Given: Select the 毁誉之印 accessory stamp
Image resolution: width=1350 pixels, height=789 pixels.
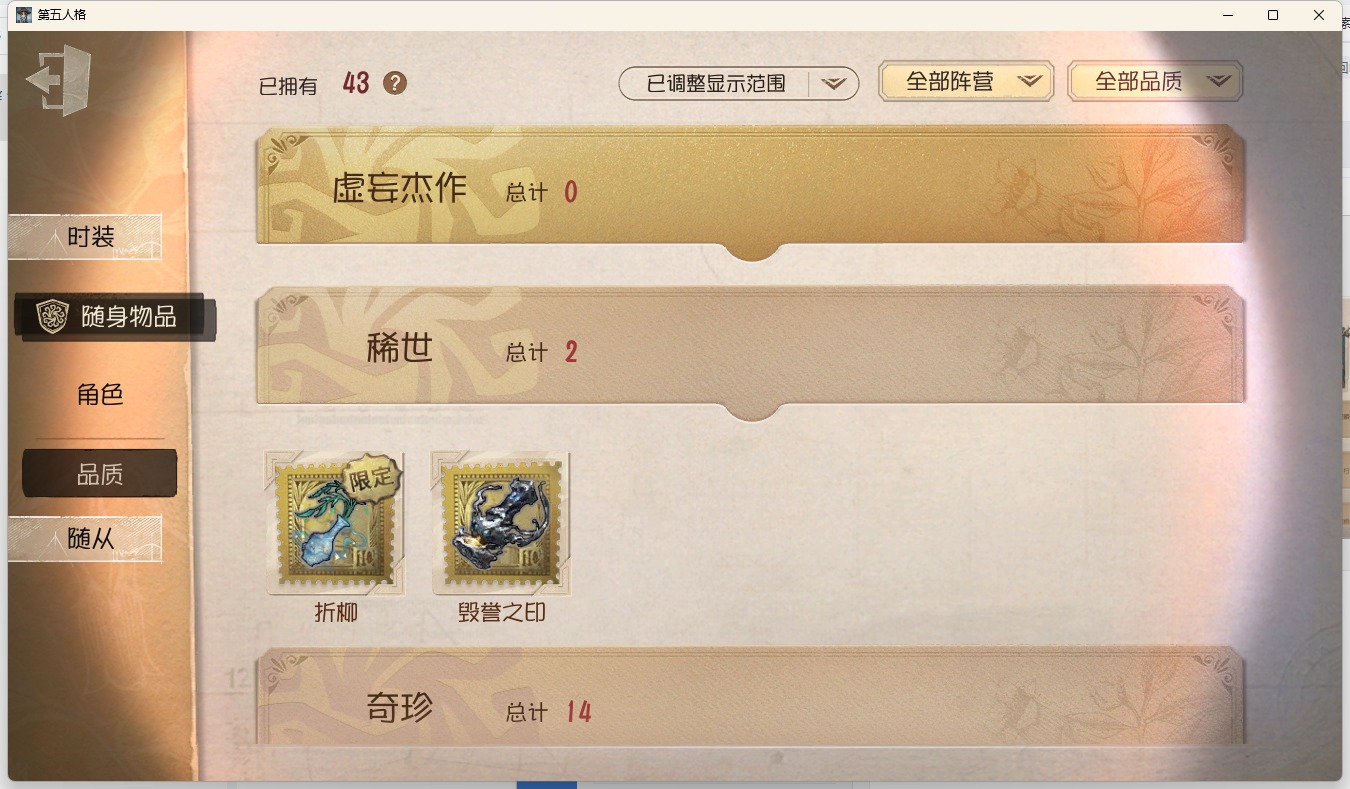Looking at the screenshot, I should (501, 522).
